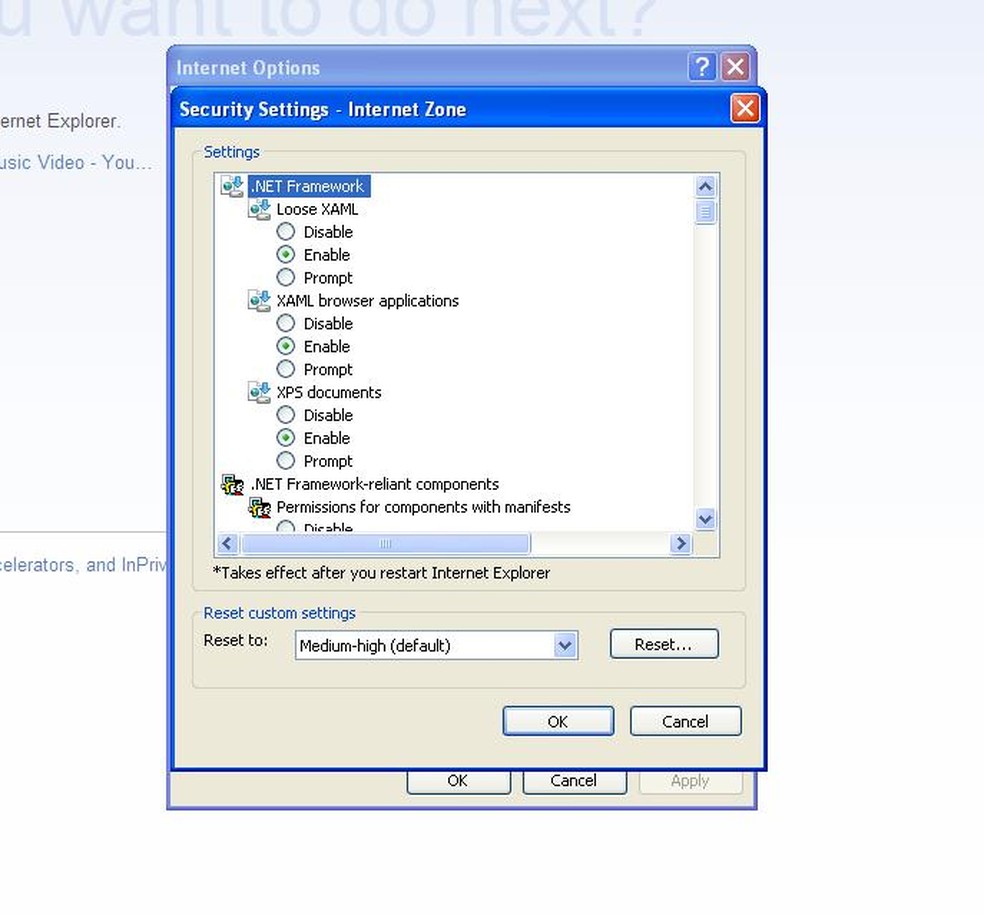This screenshot has height=915, width=984.
Task: Select the XPS documents label
Action: pyautogui.click(x=329, y=392)
